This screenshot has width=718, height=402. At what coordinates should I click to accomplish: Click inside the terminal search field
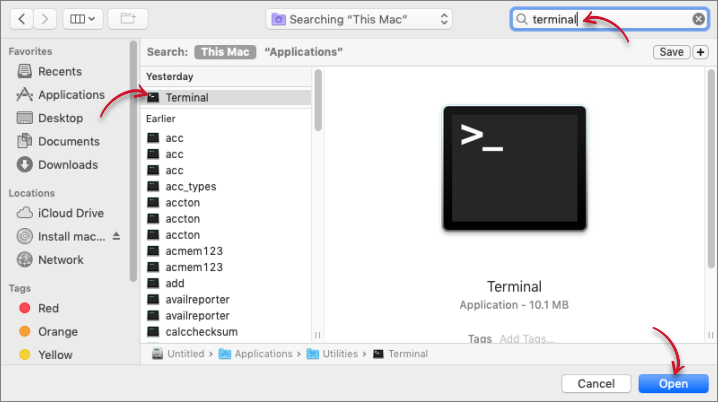[609, 19]
